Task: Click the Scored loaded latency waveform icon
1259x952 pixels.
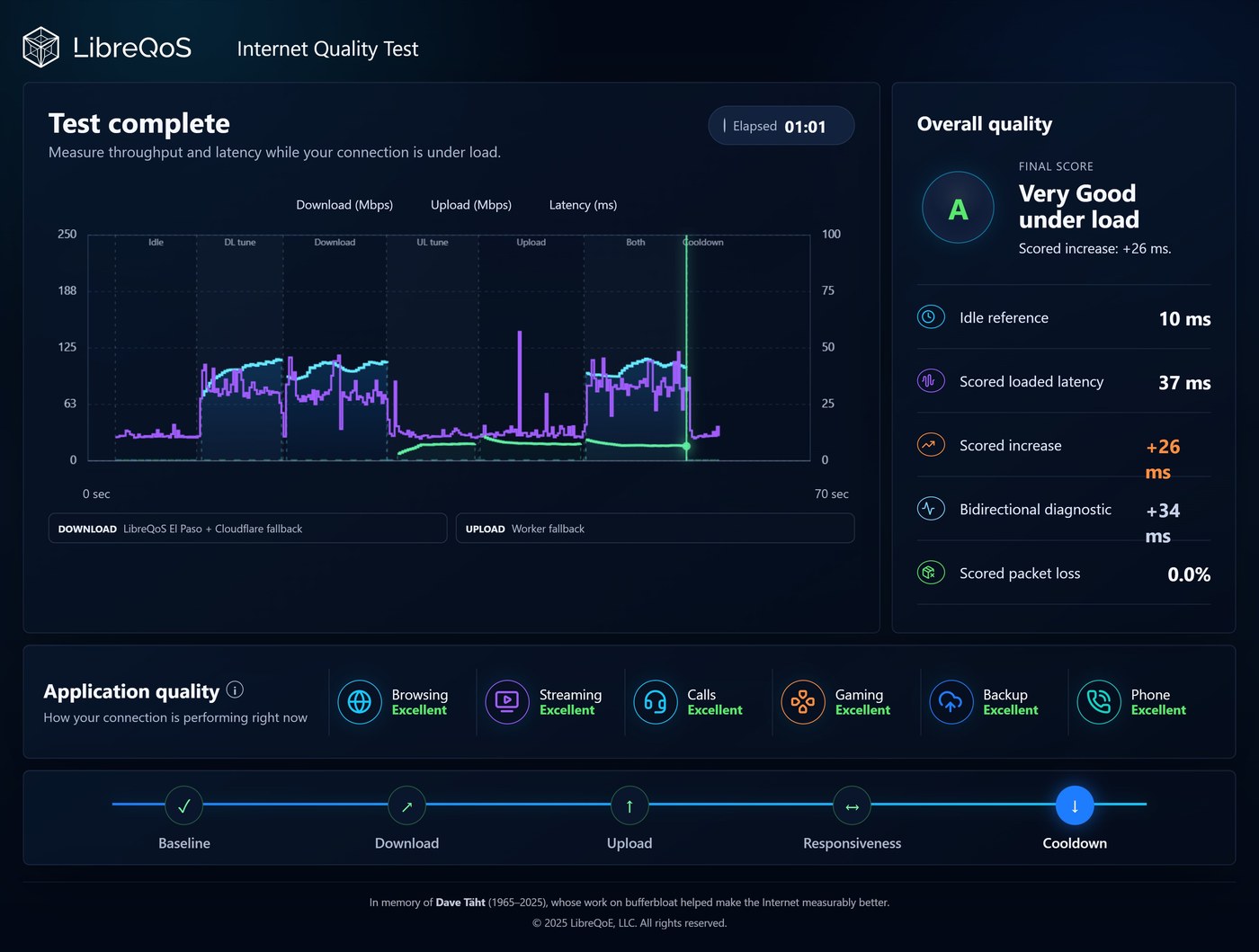Action: (931, 381)
